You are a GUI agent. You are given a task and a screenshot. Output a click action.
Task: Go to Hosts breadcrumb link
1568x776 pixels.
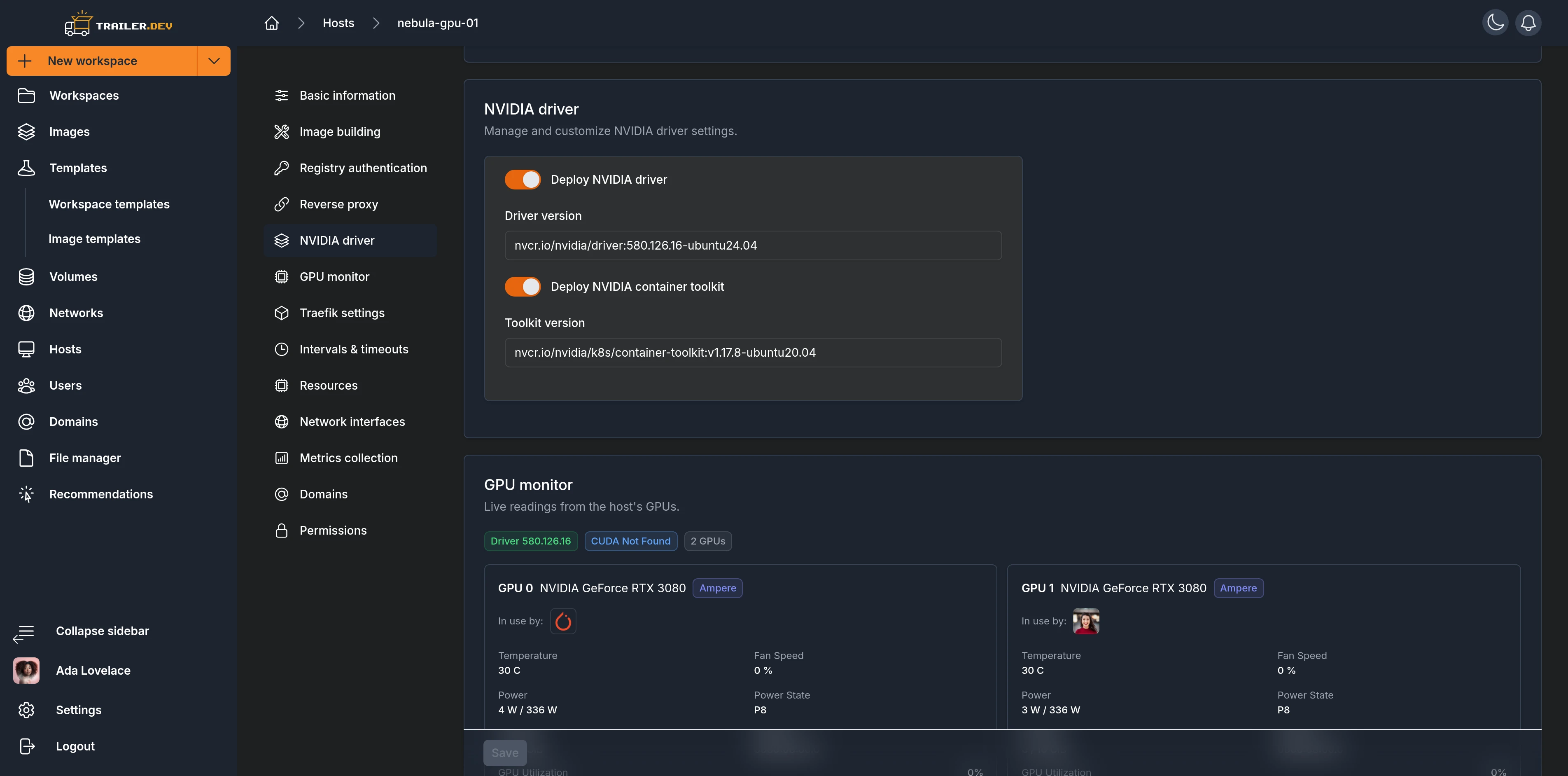coord(338,23)
